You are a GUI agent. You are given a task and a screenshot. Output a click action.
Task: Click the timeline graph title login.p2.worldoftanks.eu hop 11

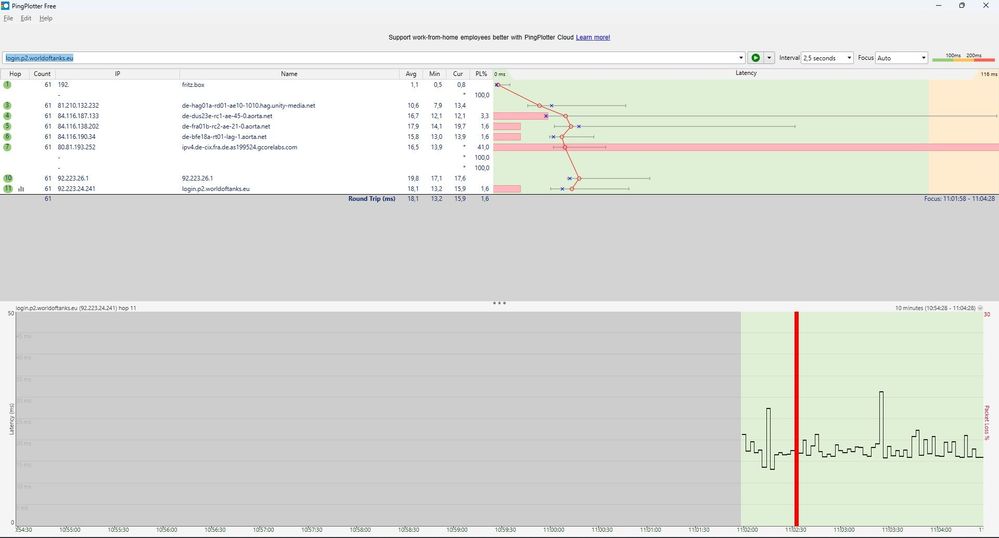coord(76,308)
